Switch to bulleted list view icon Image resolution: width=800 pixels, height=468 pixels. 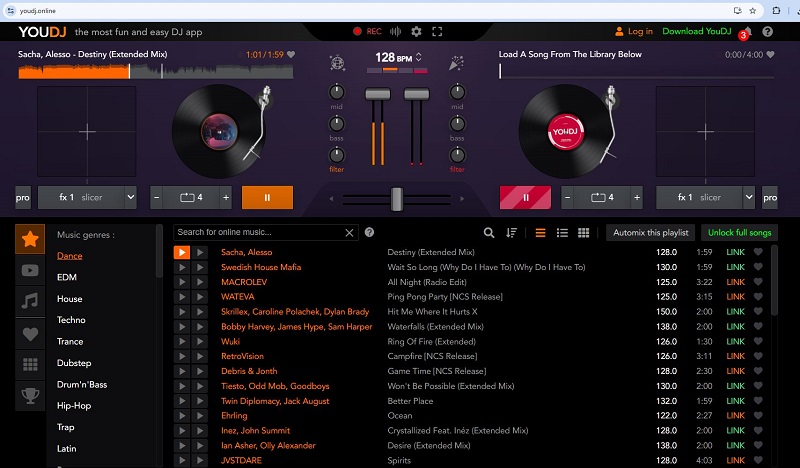pyautogui.click(x=562, y=233)
